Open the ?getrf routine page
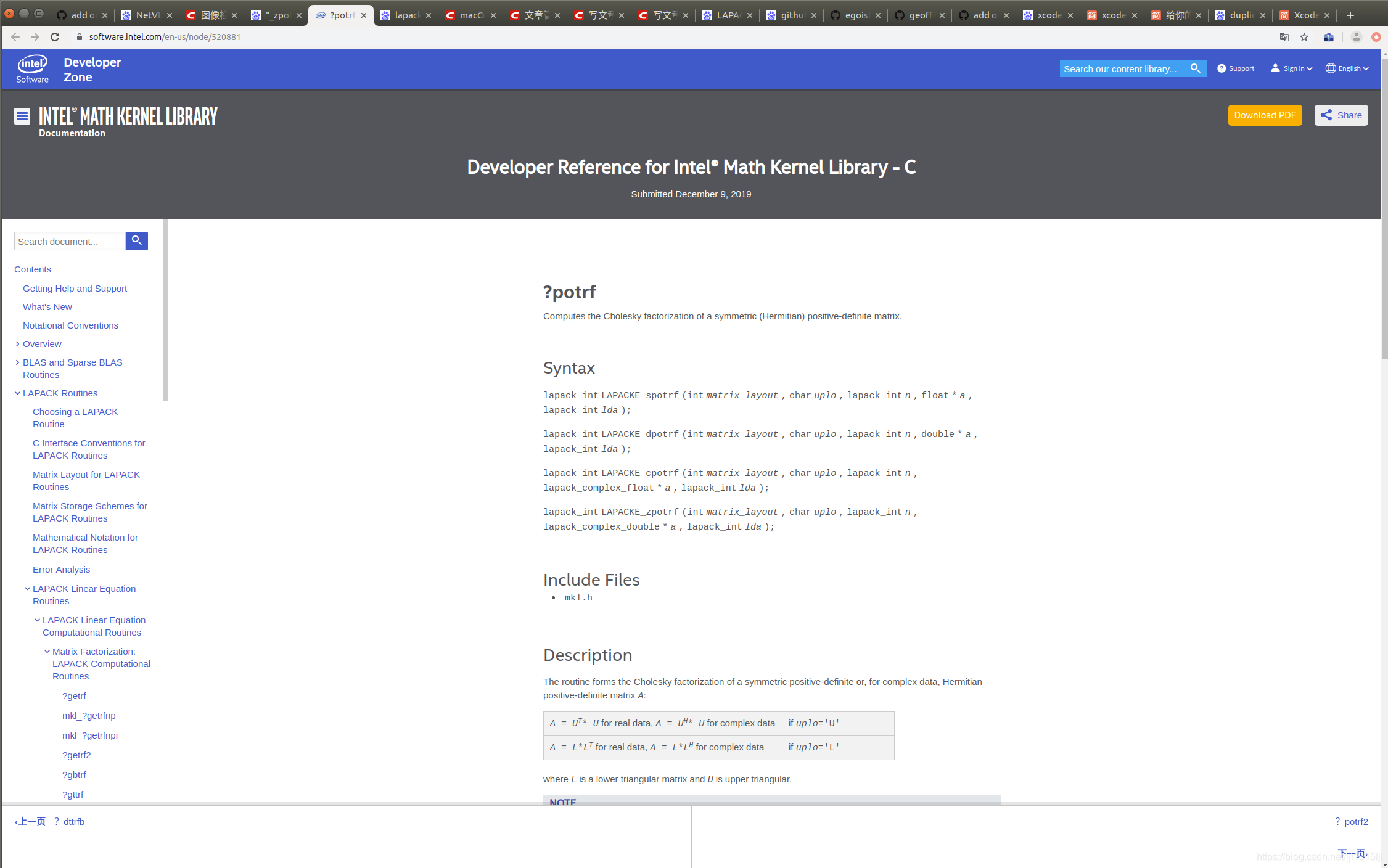 74,696
